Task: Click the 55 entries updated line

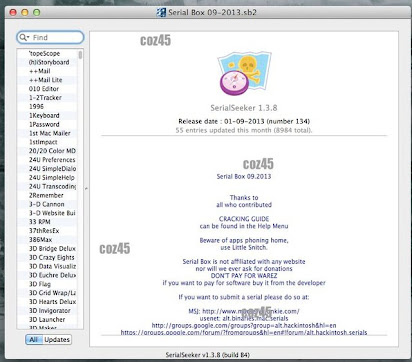Action: tap(244, 130)
